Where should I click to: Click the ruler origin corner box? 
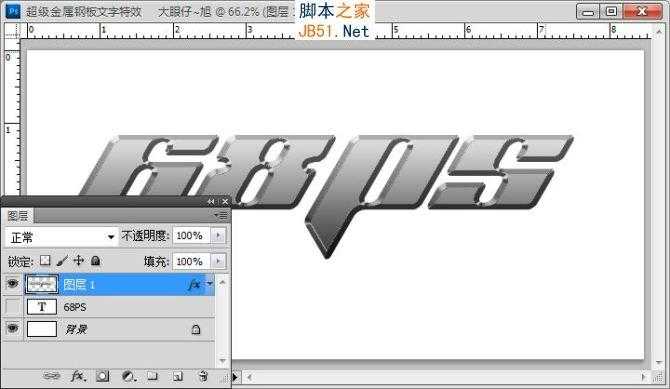click(12, 30)
